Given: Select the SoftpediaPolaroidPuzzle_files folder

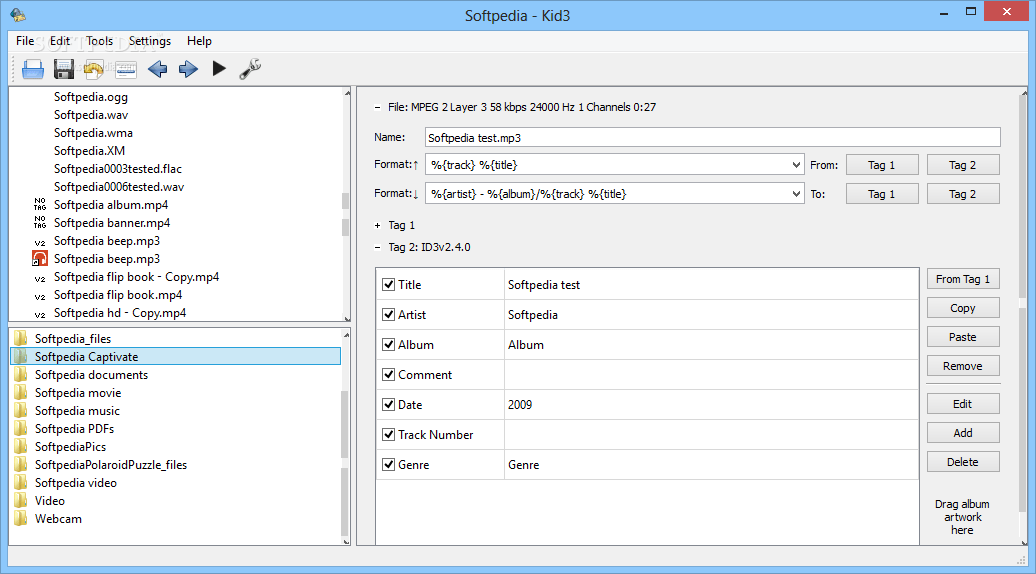Looking at the screenshot, I should pyautogui.click(x=111, y=465).
